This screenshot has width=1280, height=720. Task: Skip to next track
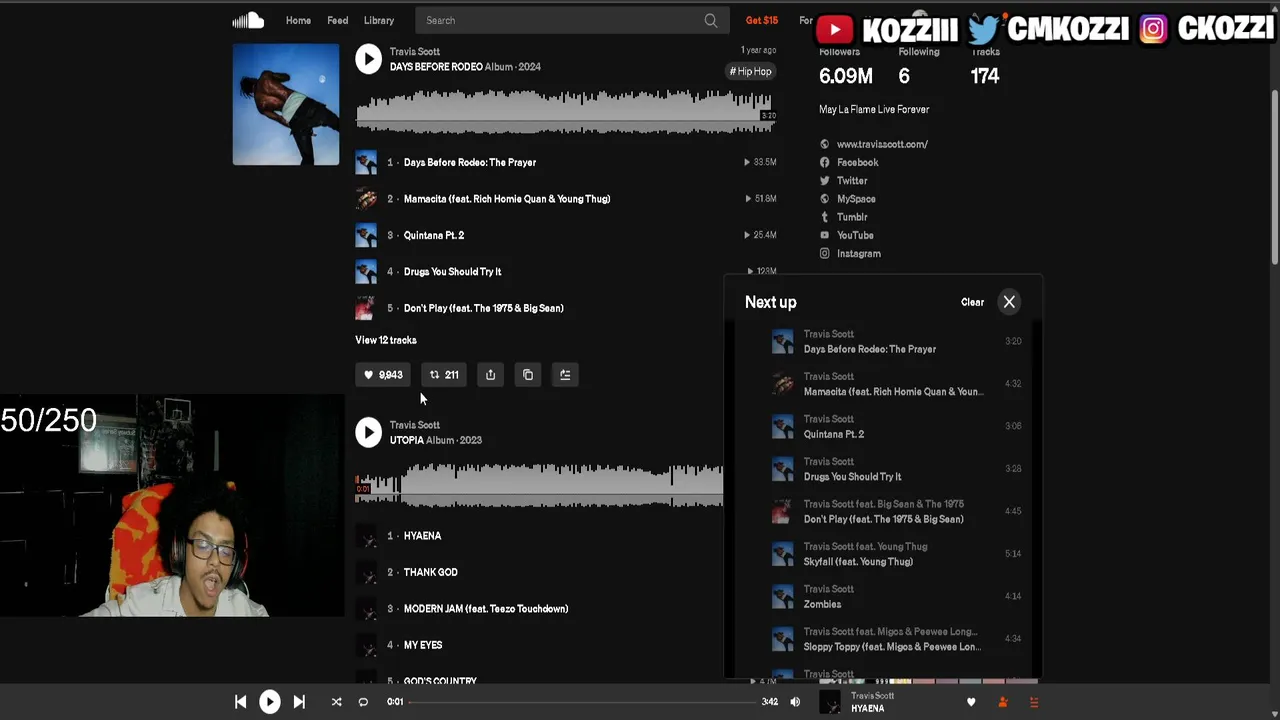coord(299,702)
